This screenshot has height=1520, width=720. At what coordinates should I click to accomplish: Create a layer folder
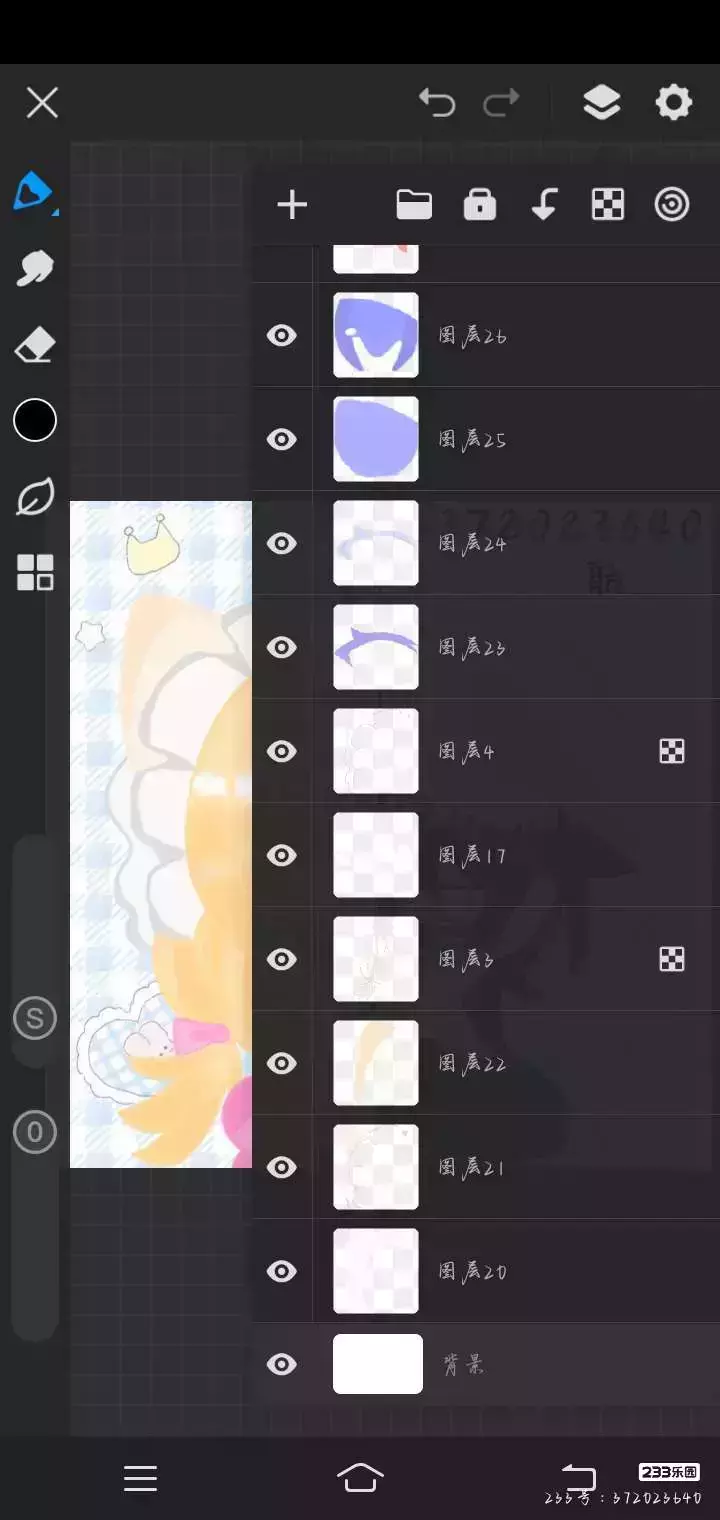(x=414, y=205)
